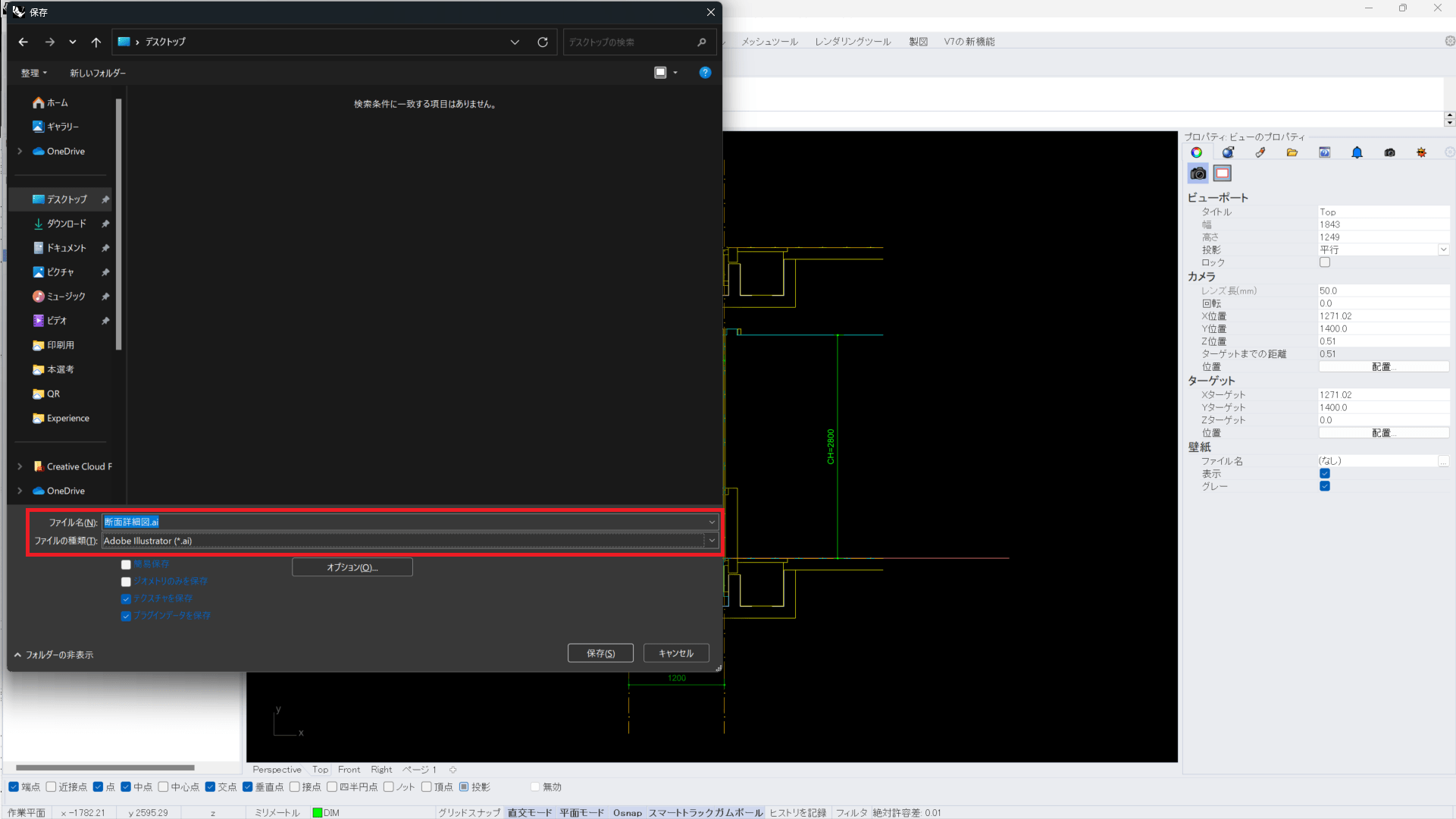Disable the グレー wallpaper checkbox
Screen dimensions: 1456x819
(x=1325, y=486)
